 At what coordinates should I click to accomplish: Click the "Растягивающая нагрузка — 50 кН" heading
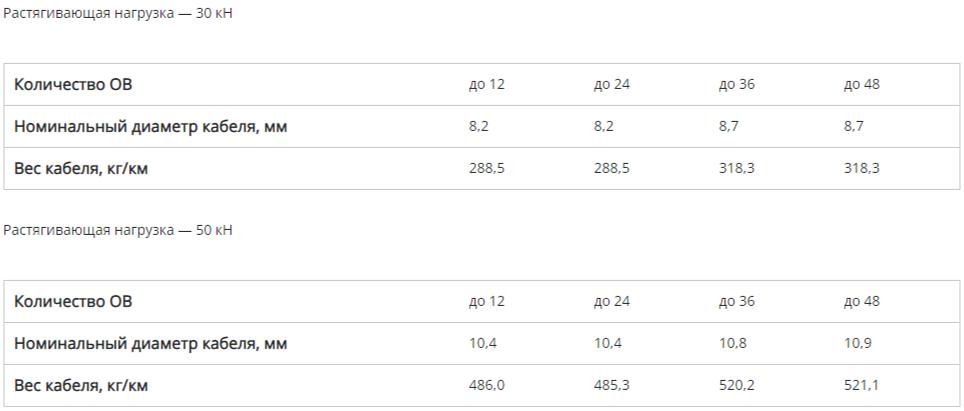(x=118, y=230)
